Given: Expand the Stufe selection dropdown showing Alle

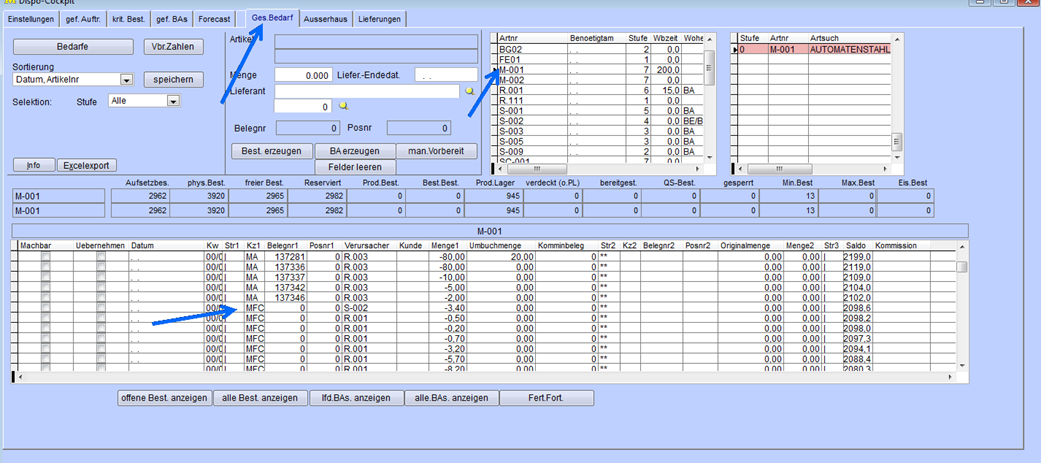Looking at the screenshot, I should coord(173,101).
